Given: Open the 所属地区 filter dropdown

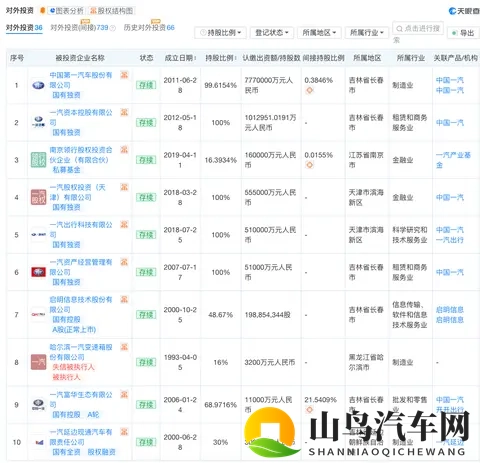Looking at the screenshot, I should pyautogui.click(x=319, y=33).
